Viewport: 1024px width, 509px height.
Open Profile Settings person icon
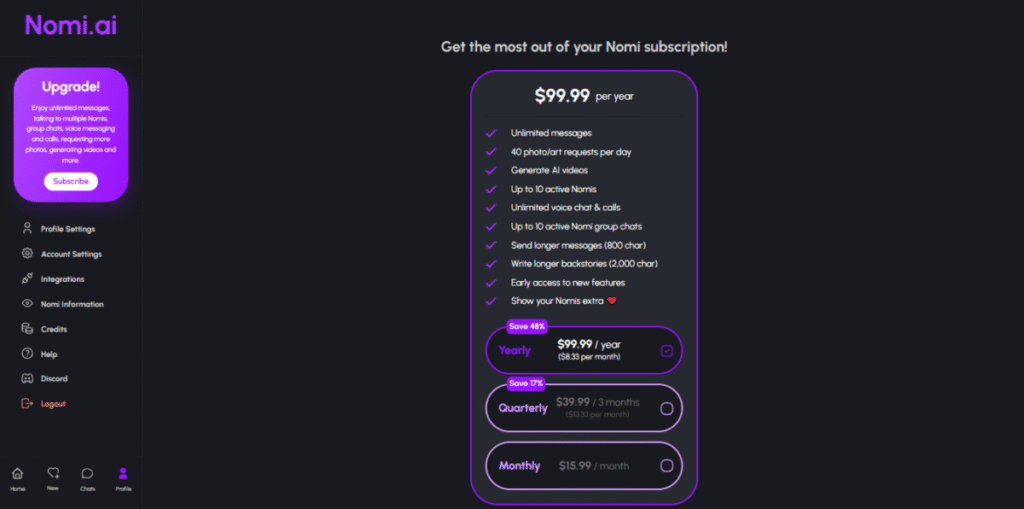point(27,229)
